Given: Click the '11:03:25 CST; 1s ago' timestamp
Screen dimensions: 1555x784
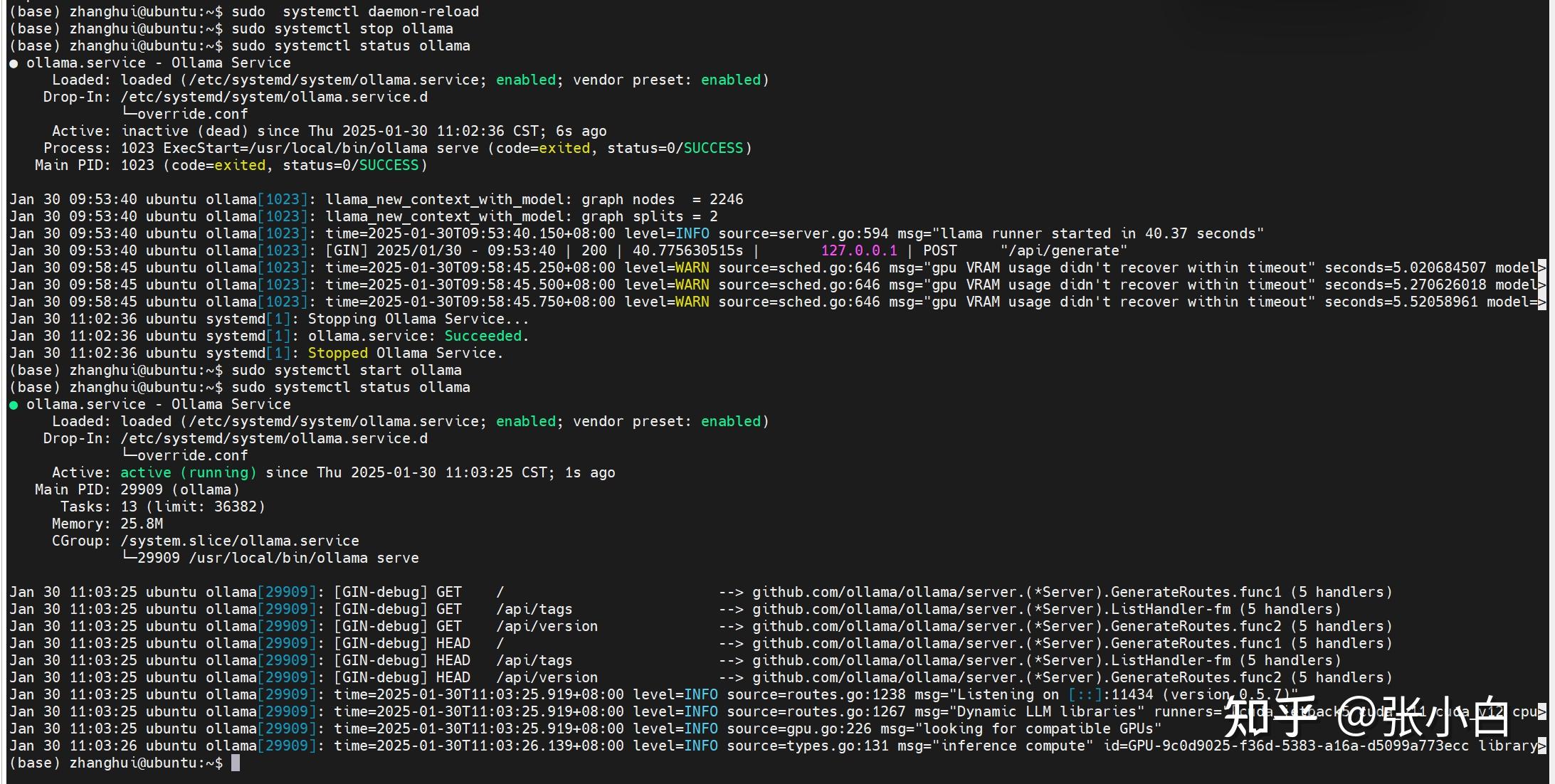Looking at the screenshot, I should point(530,472).
